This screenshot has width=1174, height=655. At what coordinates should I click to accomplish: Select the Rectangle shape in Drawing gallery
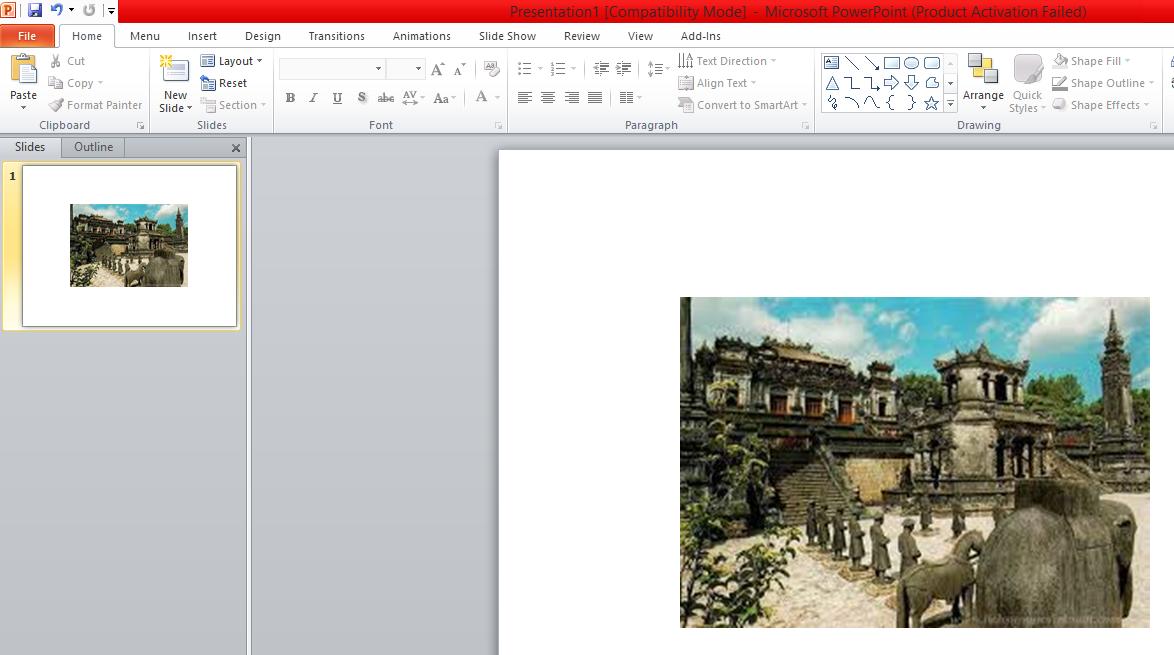point(892,63)
